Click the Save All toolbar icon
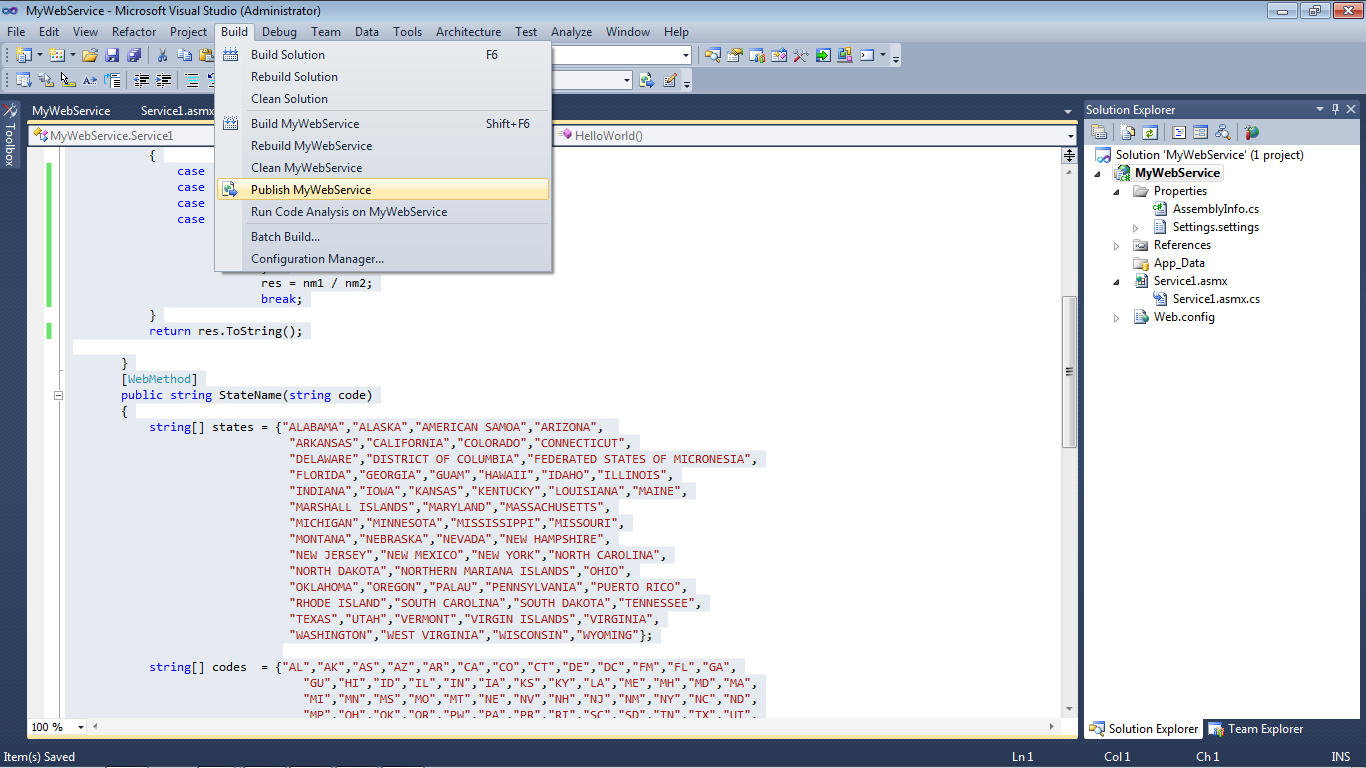The image size is (1366, 768). [134, 55]
